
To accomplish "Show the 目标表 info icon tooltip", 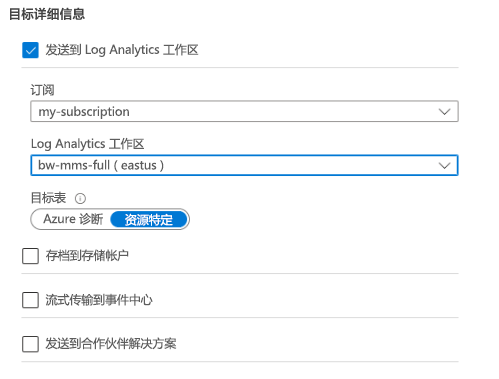I will tap(80, 199).
